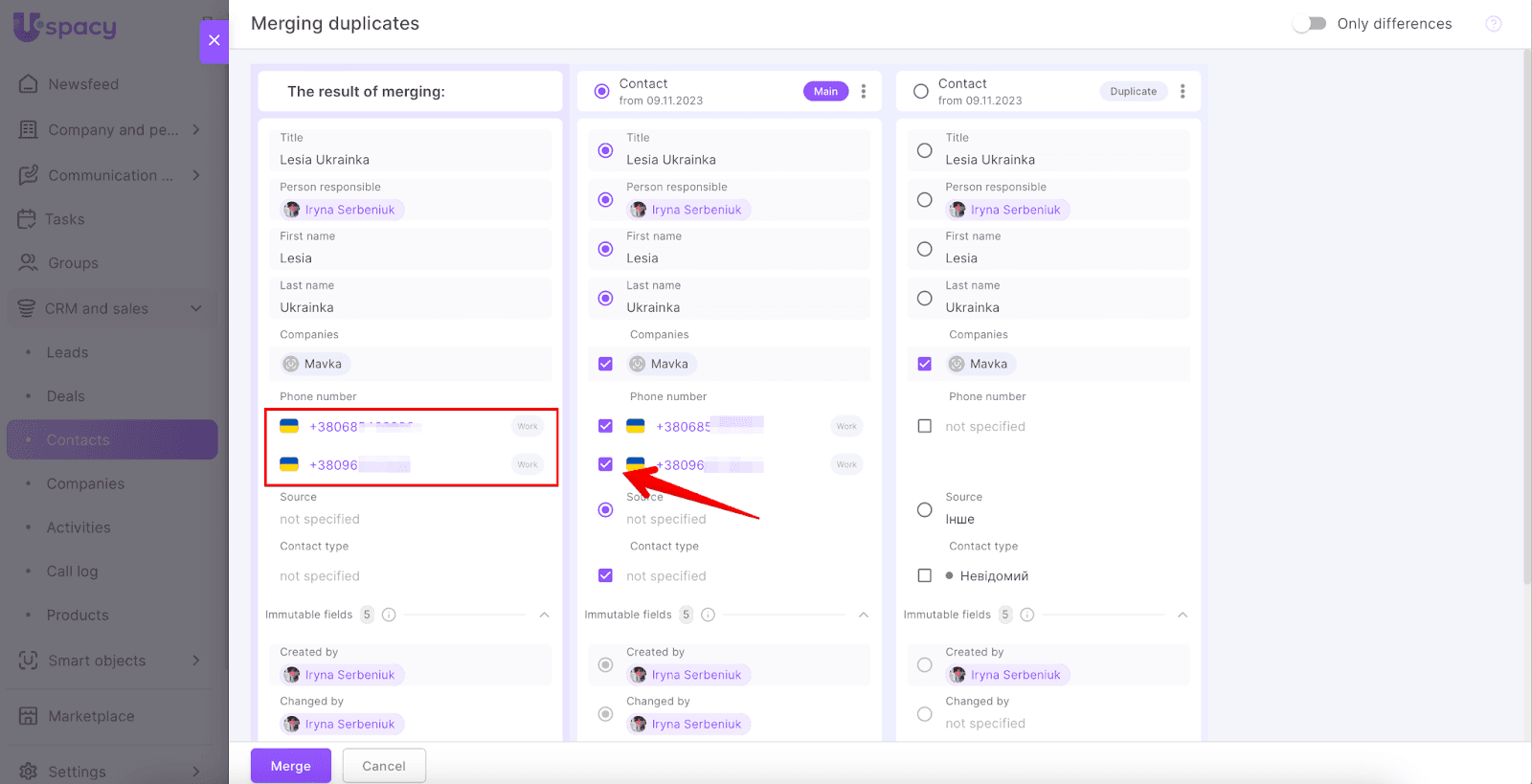1532x784 pixels.
Task: Check the duplicate contact's Phone number checkbox
Action: (x=924, y=426)
